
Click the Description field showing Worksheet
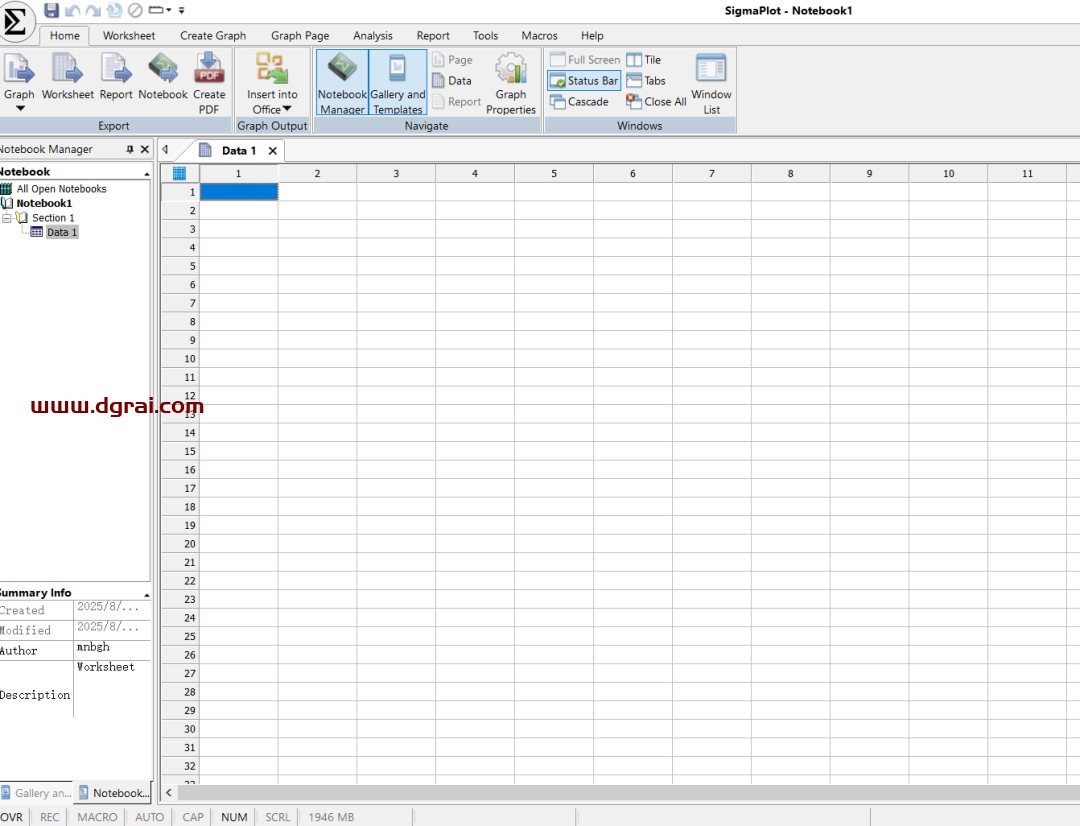coord(112,689)
